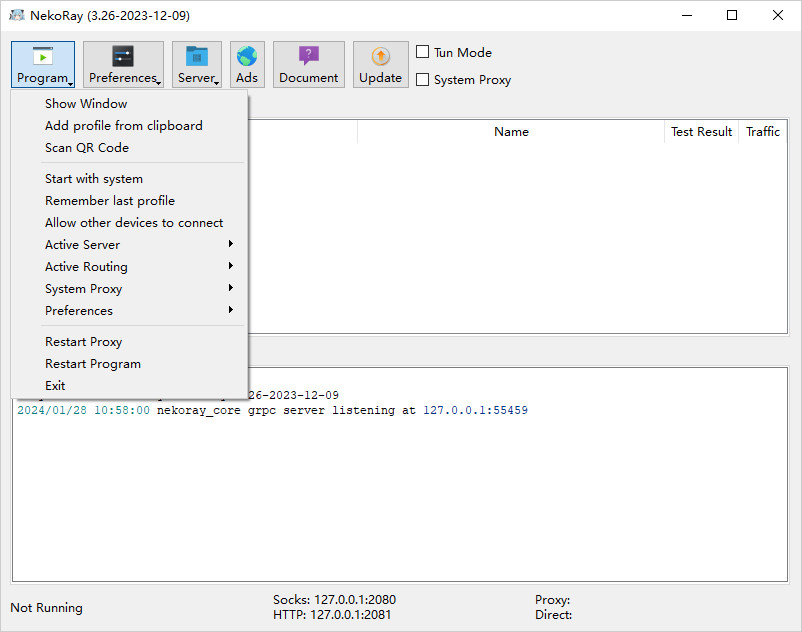Close the NekoRay window
The height and width of the screenshot is (632, 802).
777,15
